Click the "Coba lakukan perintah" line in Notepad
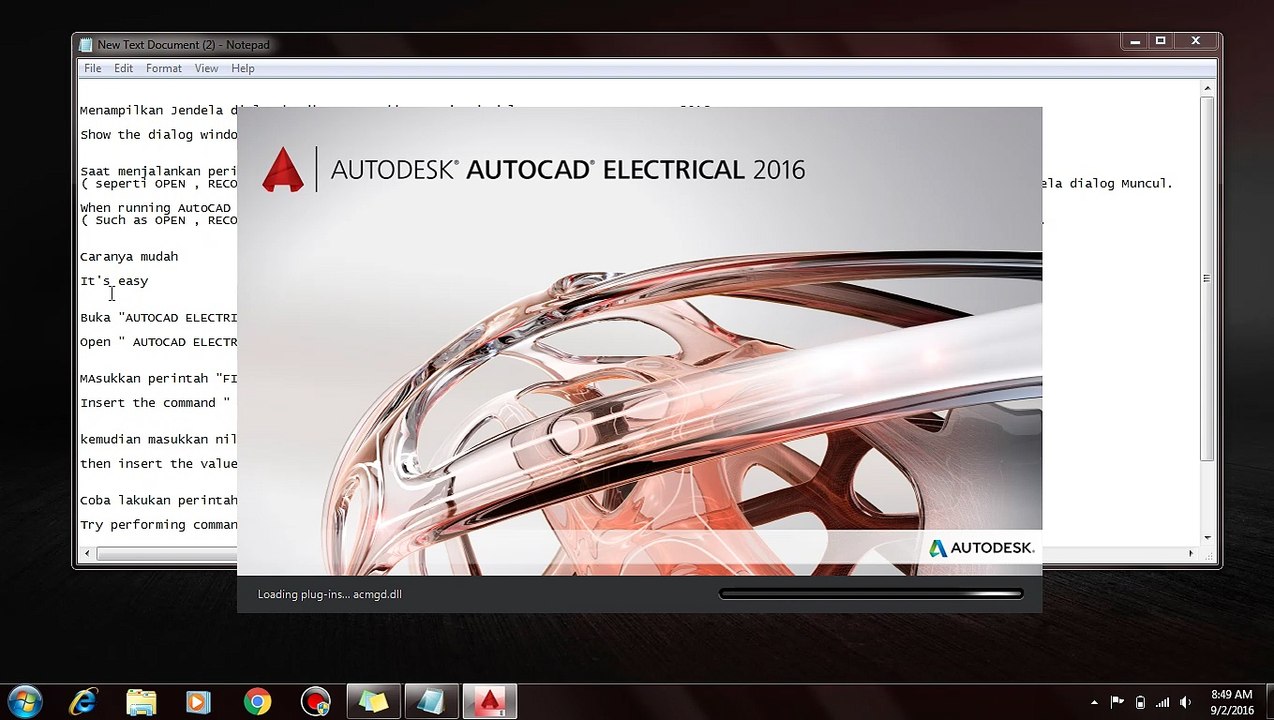Screen dimensions: 1274x720 pyautogui.click(x=158, y=500)
